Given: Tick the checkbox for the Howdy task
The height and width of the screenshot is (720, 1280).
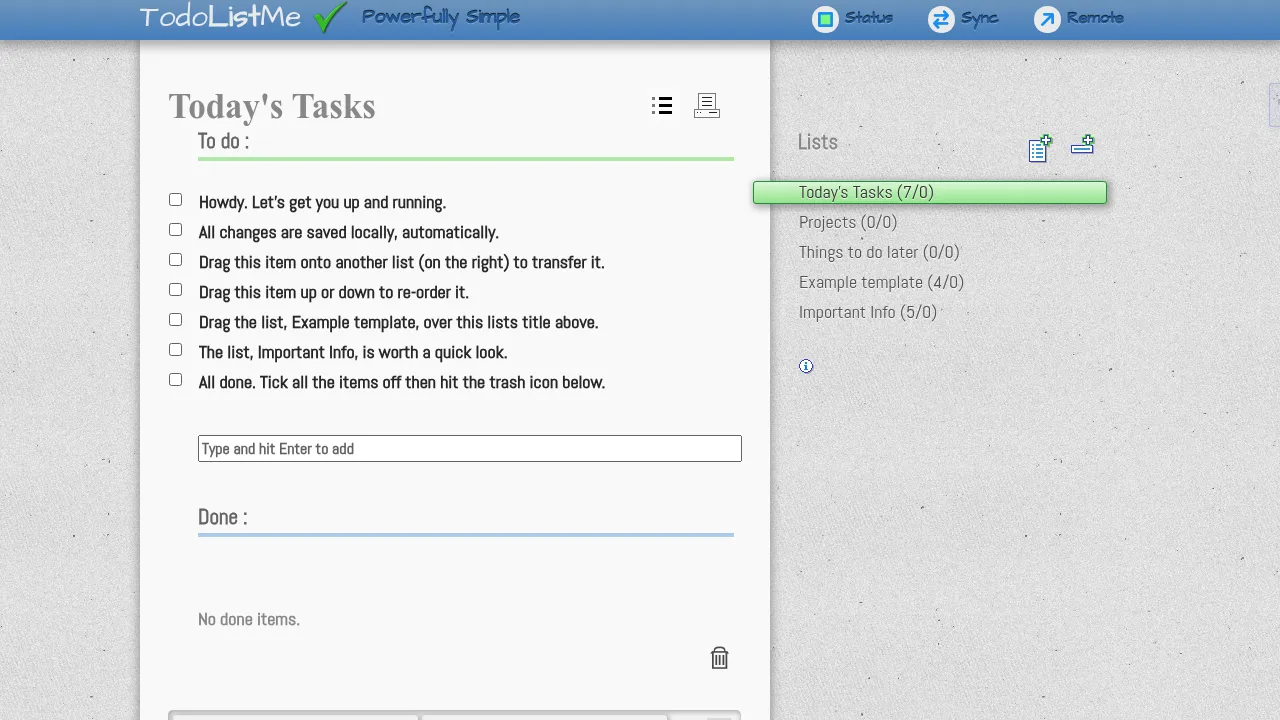Looking at the screenshot, I should click(175, 200).
